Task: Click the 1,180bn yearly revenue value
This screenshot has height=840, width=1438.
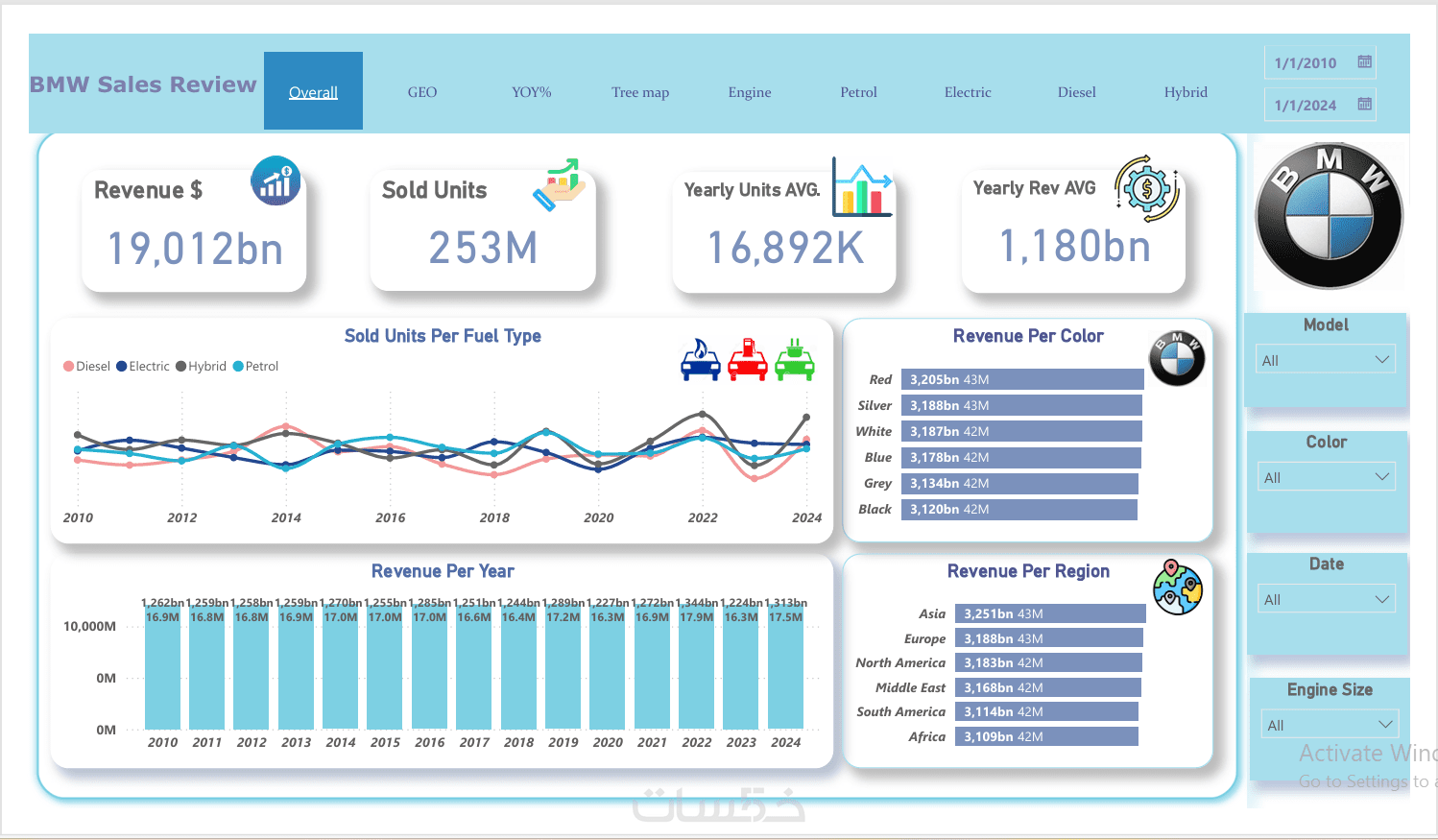Action: coord(1074,246)
